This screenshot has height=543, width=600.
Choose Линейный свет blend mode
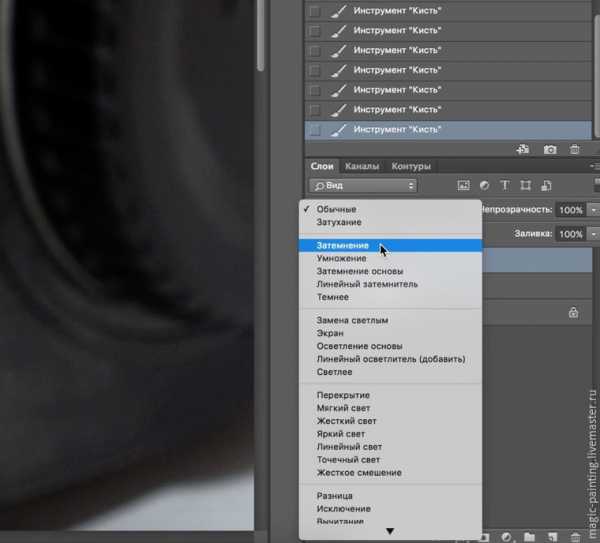point(390,447)
